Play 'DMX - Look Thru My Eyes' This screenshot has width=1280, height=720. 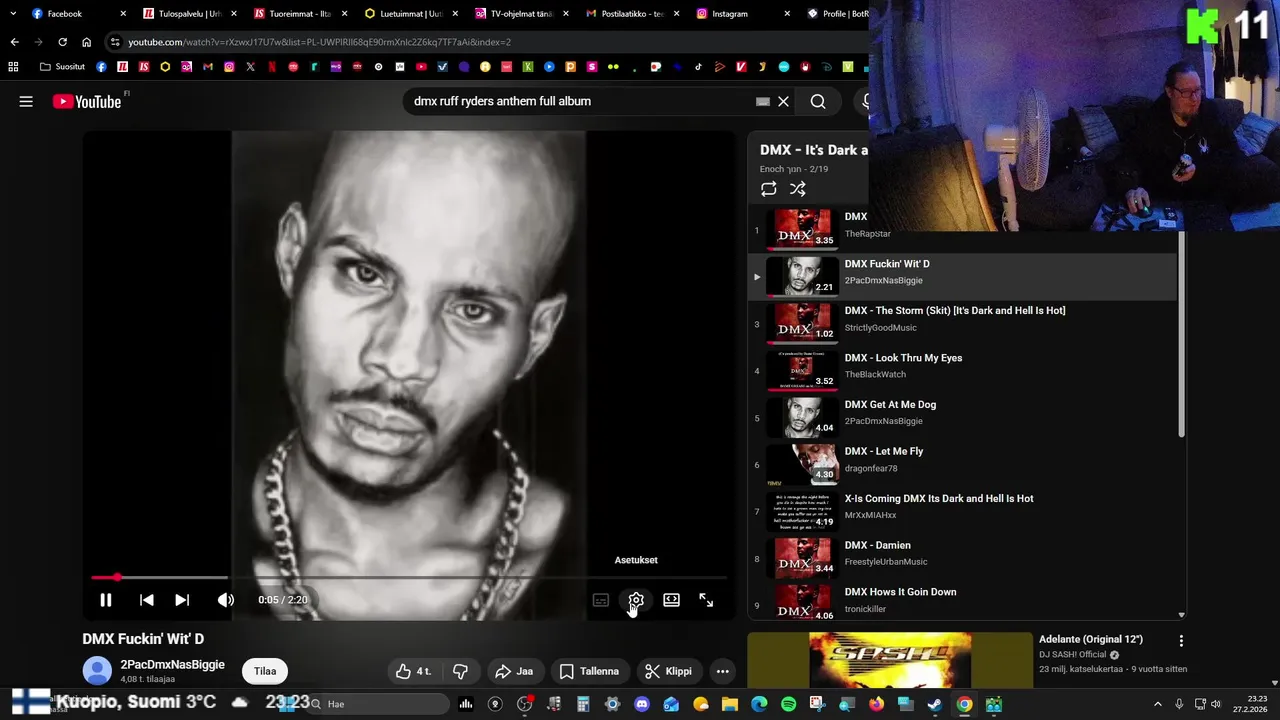(x=903, y=358)
